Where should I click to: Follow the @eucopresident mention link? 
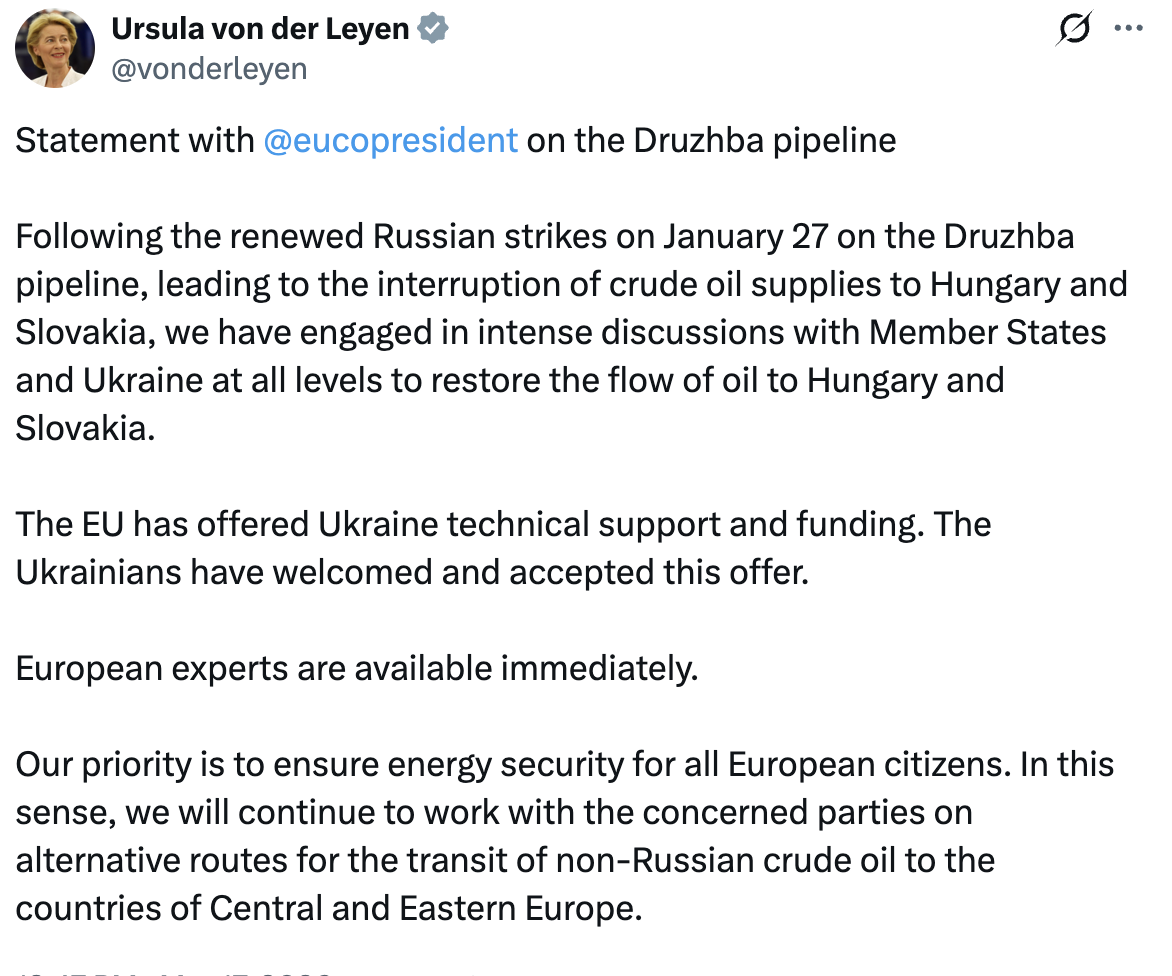pyautogui.click(x=390, y=140)
